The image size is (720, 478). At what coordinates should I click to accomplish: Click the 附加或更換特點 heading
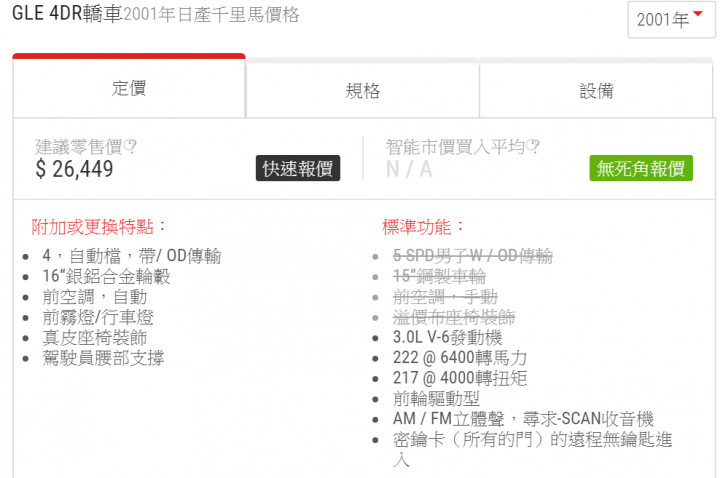[x=98, y=226]
